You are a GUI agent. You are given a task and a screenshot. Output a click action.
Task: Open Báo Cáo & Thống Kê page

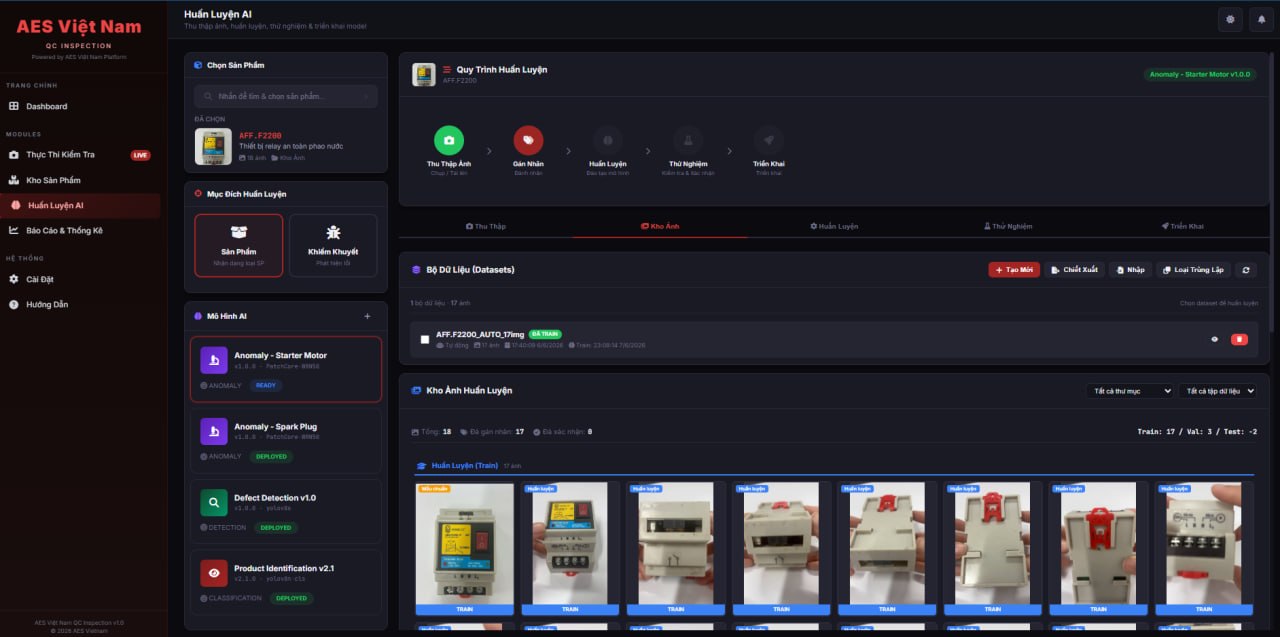point(80,230)
